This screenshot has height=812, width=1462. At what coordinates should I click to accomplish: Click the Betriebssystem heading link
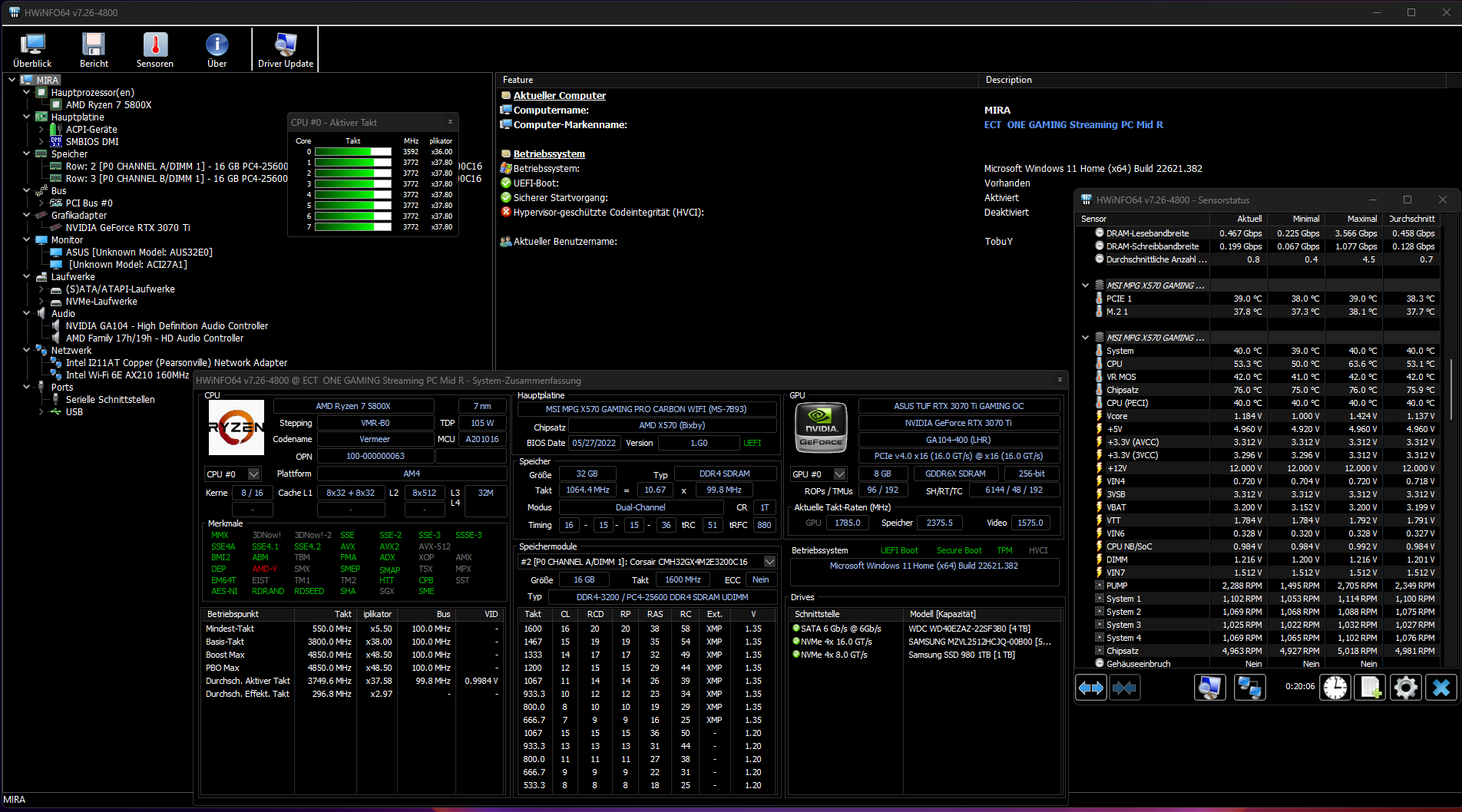(x=549, y=154)
